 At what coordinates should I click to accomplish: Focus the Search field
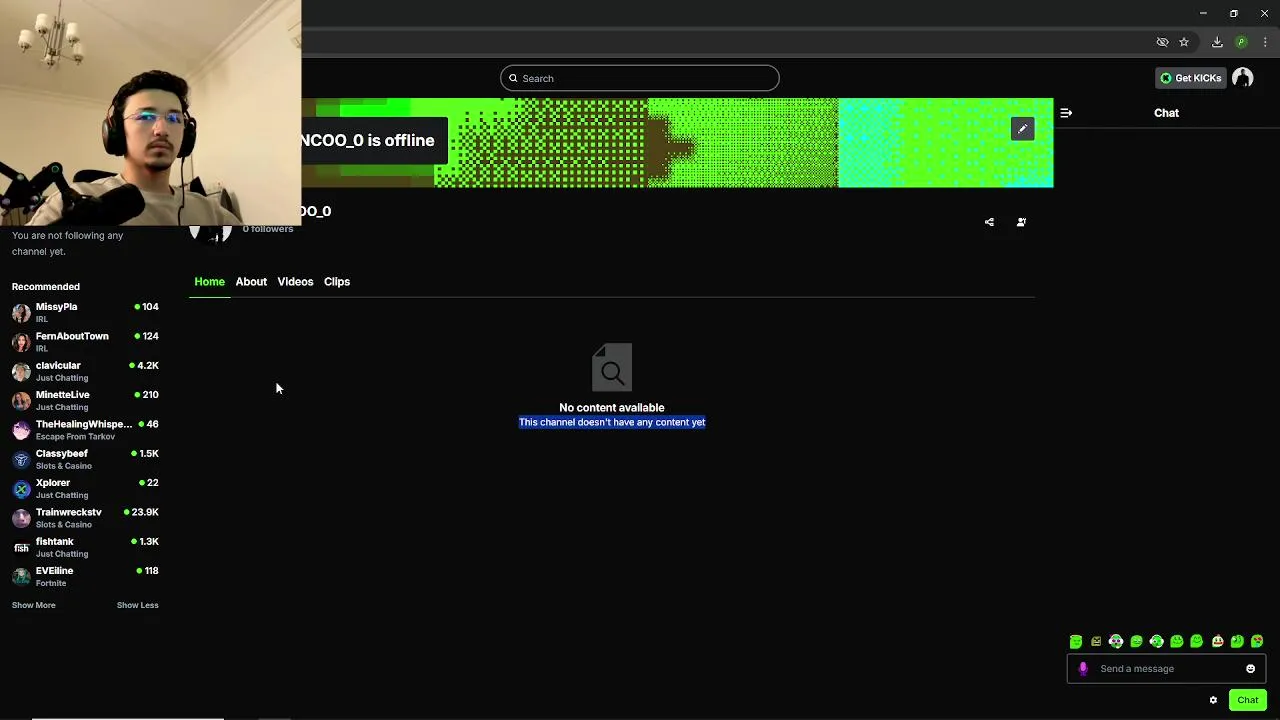point(640,78)
